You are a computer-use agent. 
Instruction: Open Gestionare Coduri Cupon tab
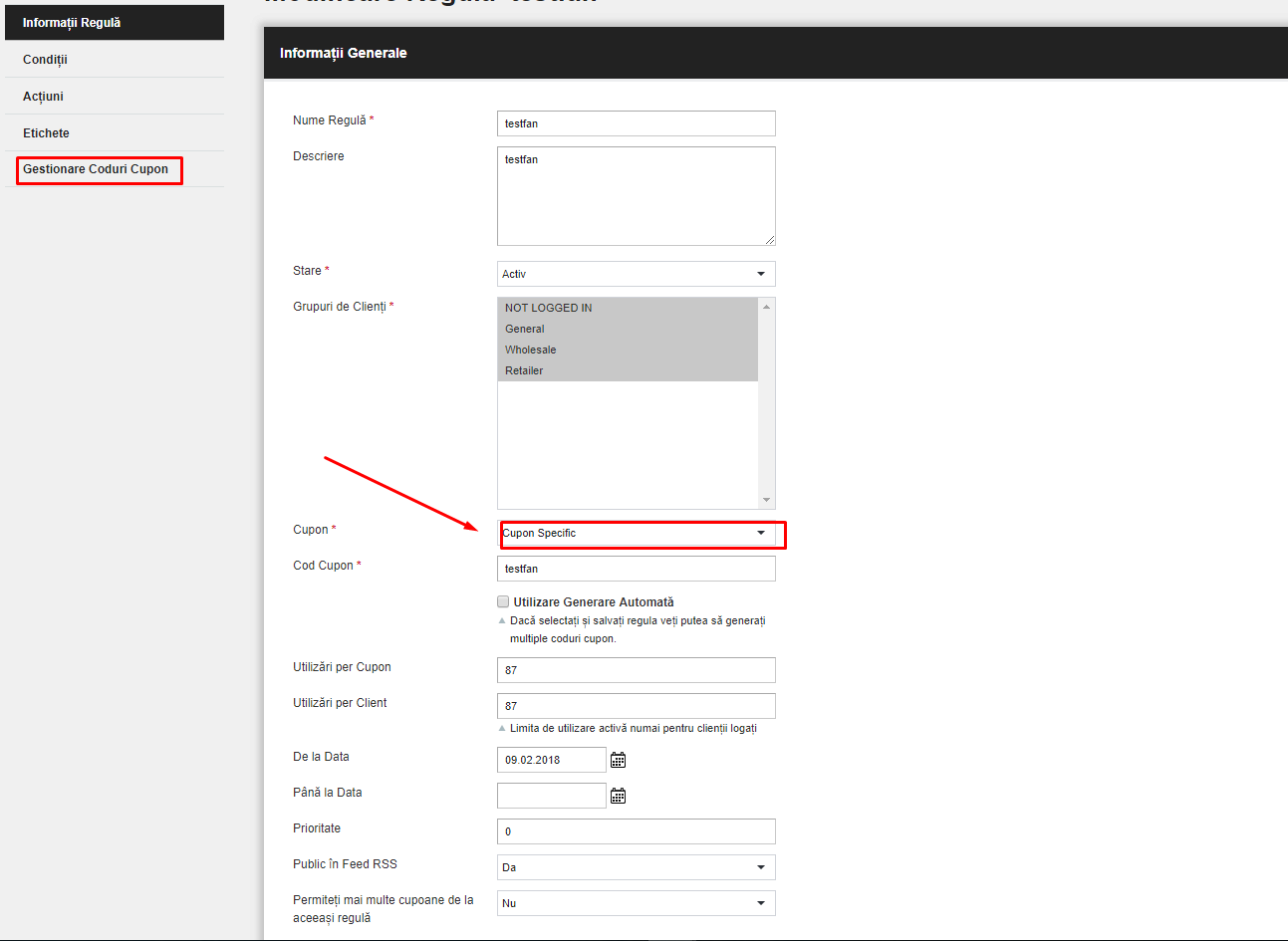(x=115, y=169)
